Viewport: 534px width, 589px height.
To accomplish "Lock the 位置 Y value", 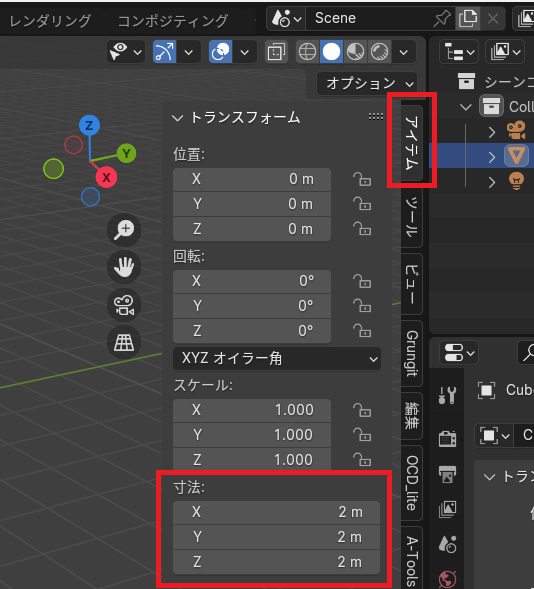I will click(x=362, y=204).
